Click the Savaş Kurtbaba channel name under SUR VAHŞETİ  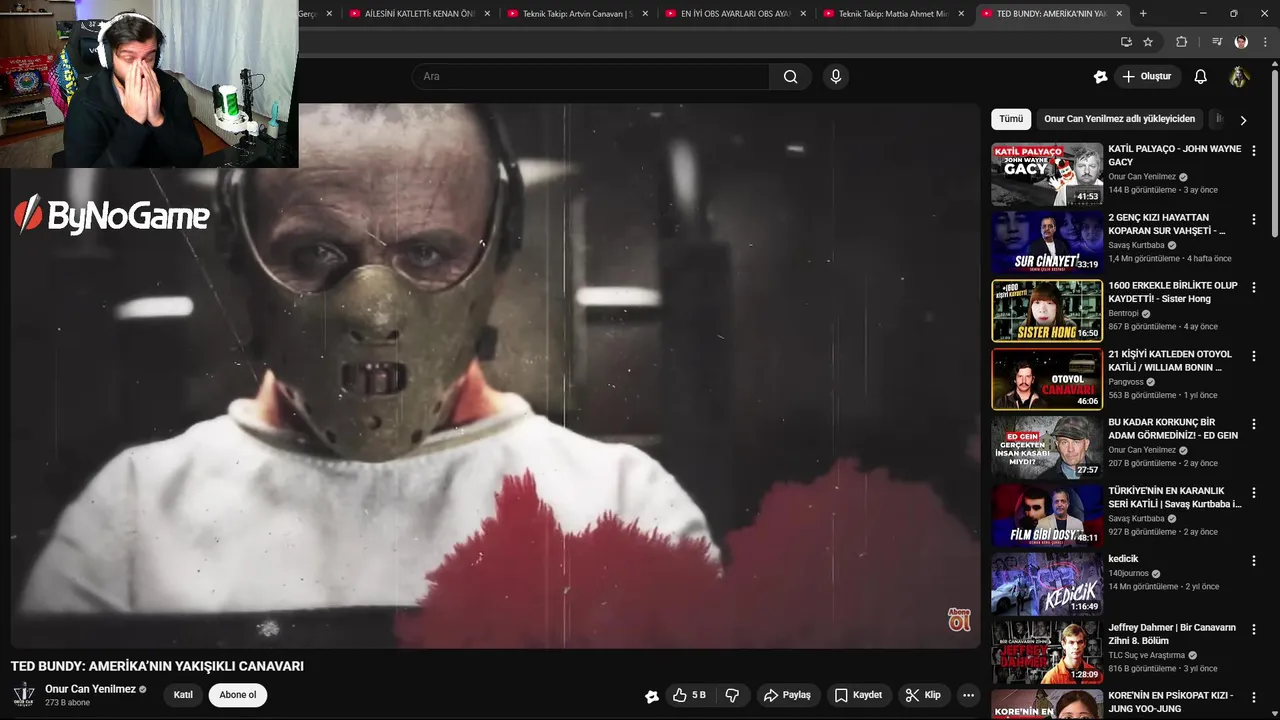point(1136,245)
